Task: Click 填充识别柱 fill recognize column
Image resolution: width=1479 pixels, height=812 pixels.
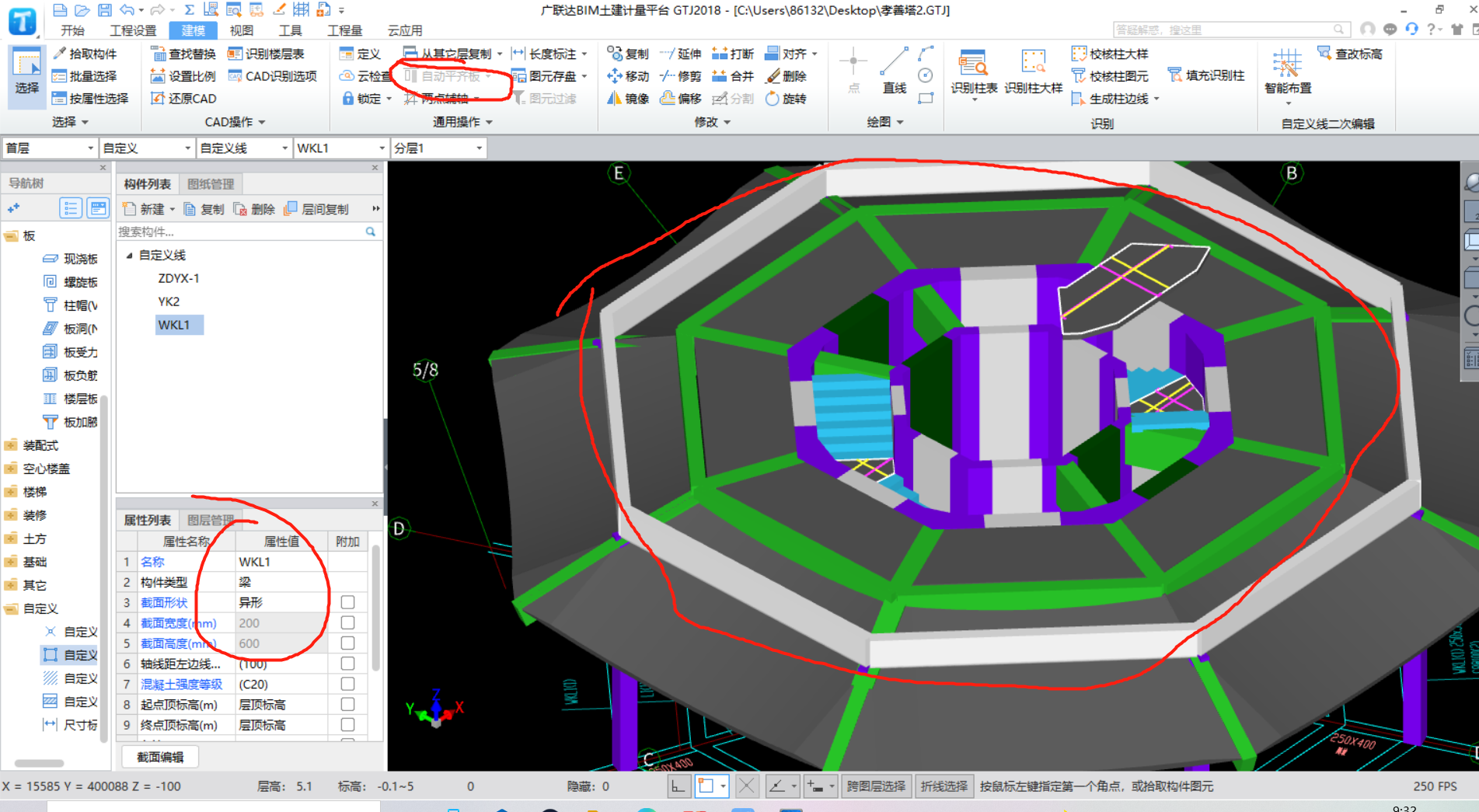Action: click(x=1206, y=75)
